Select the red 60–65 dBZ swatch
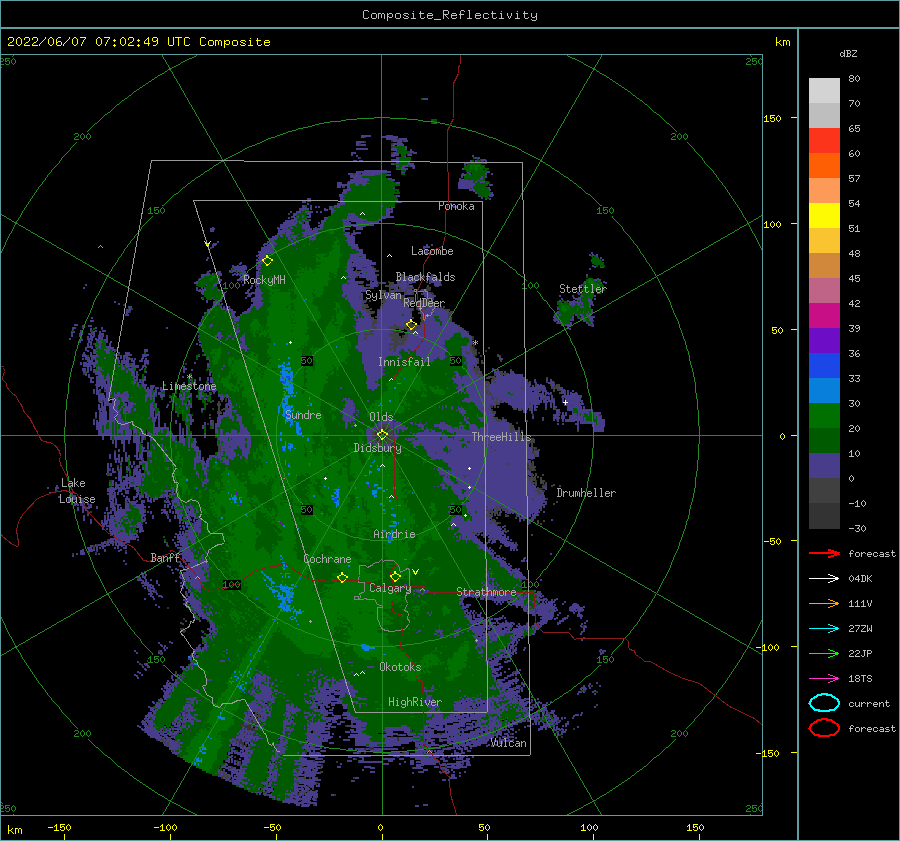Image resolution: width=900 pixels, height=841 pixels. [824, 141]
